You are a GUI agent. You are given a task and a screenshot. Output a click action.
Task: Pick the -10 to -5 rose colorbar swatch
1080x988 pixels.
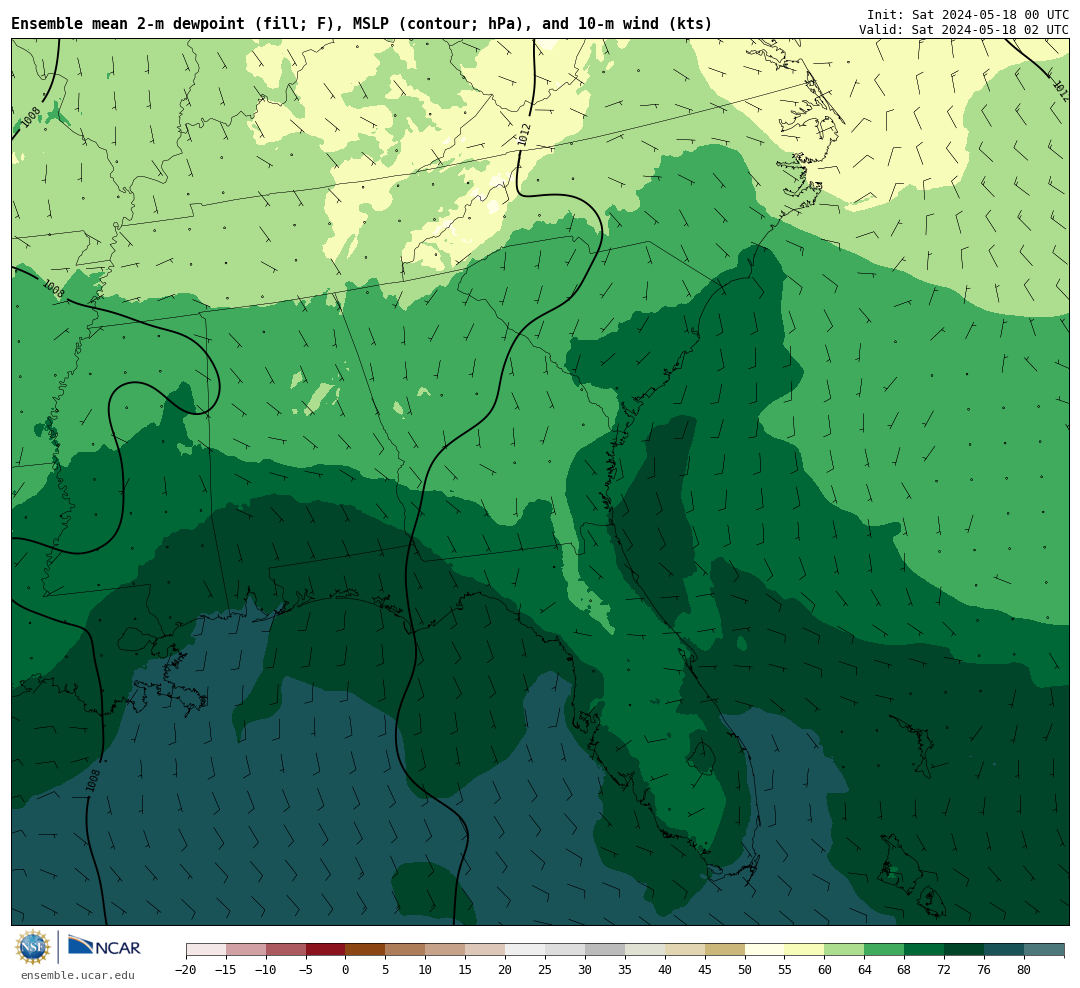[286, 950]
